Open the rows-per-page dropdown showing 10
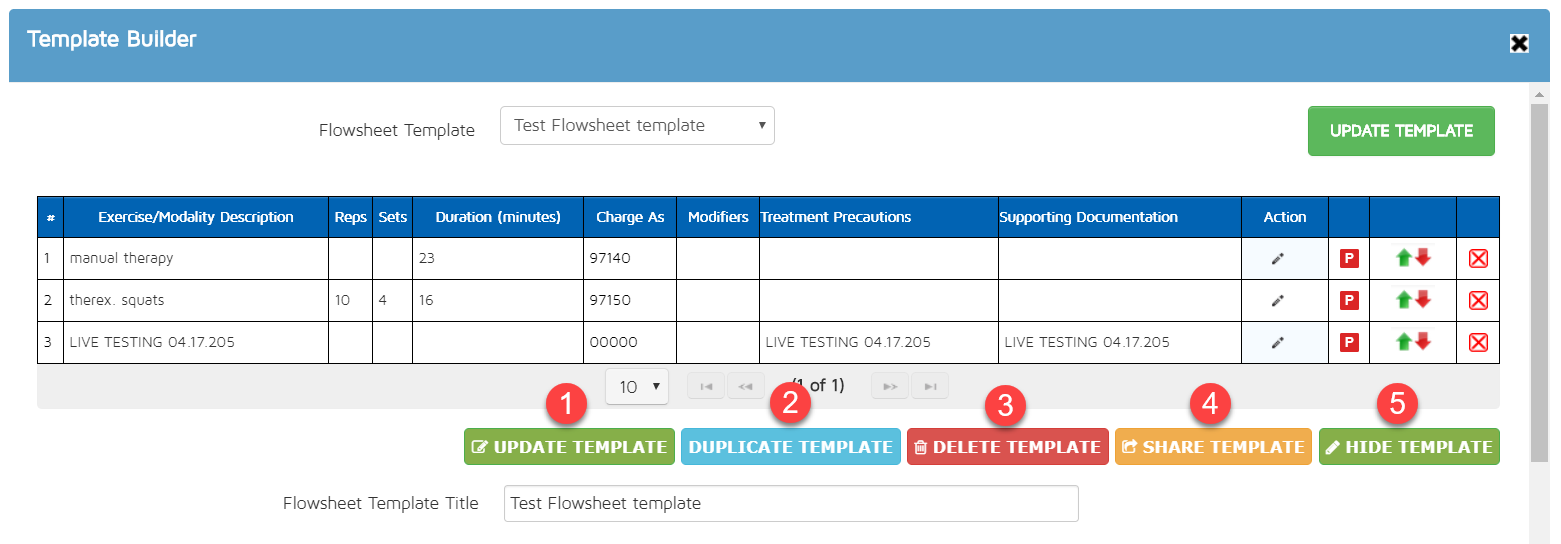Image resolution: width=1561 pixels, height=544 pixels. (x=637, y=386)
